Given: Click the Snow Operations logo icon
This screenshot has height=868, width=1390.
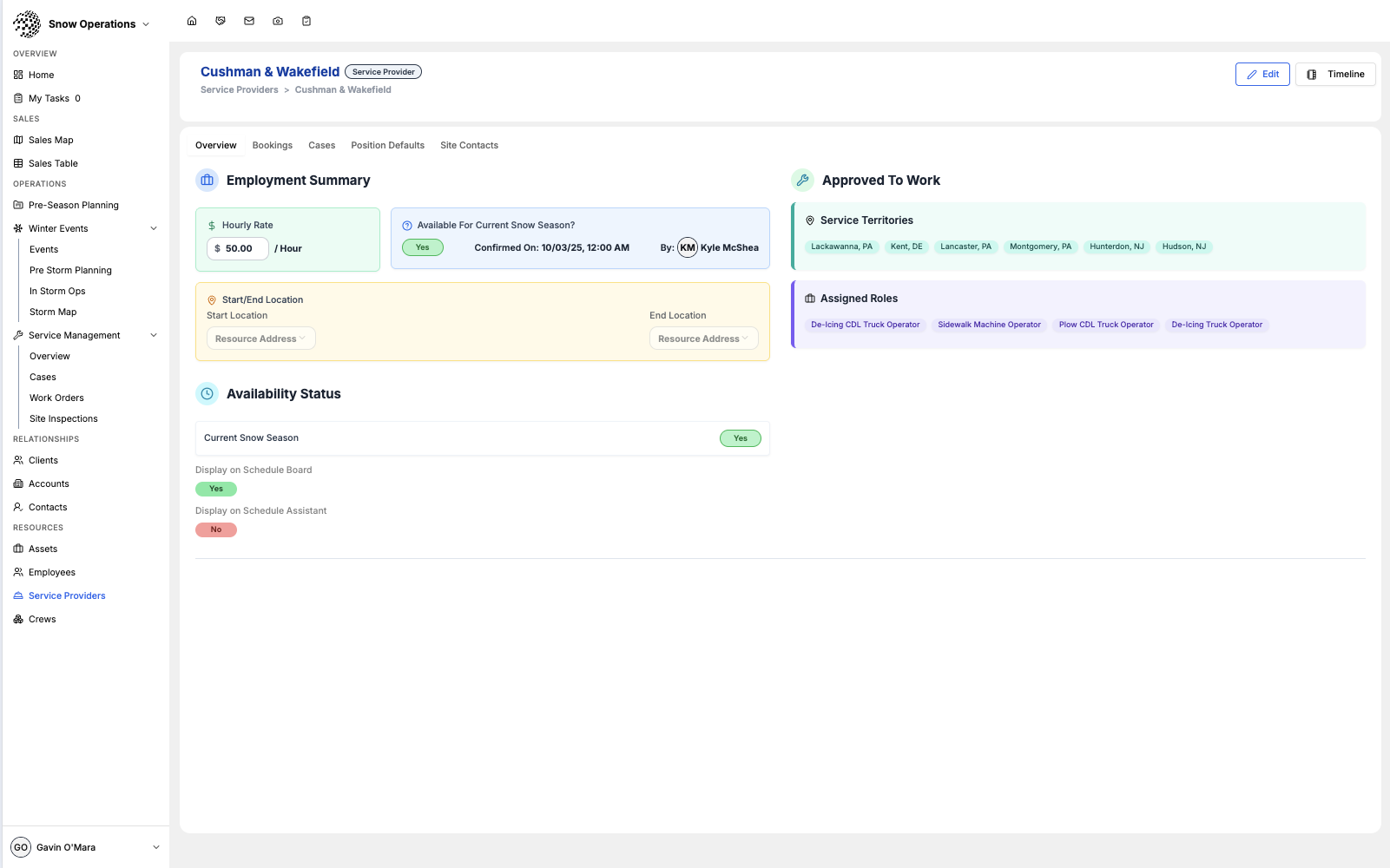Looking at the screenshot, I should pyautogui.click(x=27, y=24).
